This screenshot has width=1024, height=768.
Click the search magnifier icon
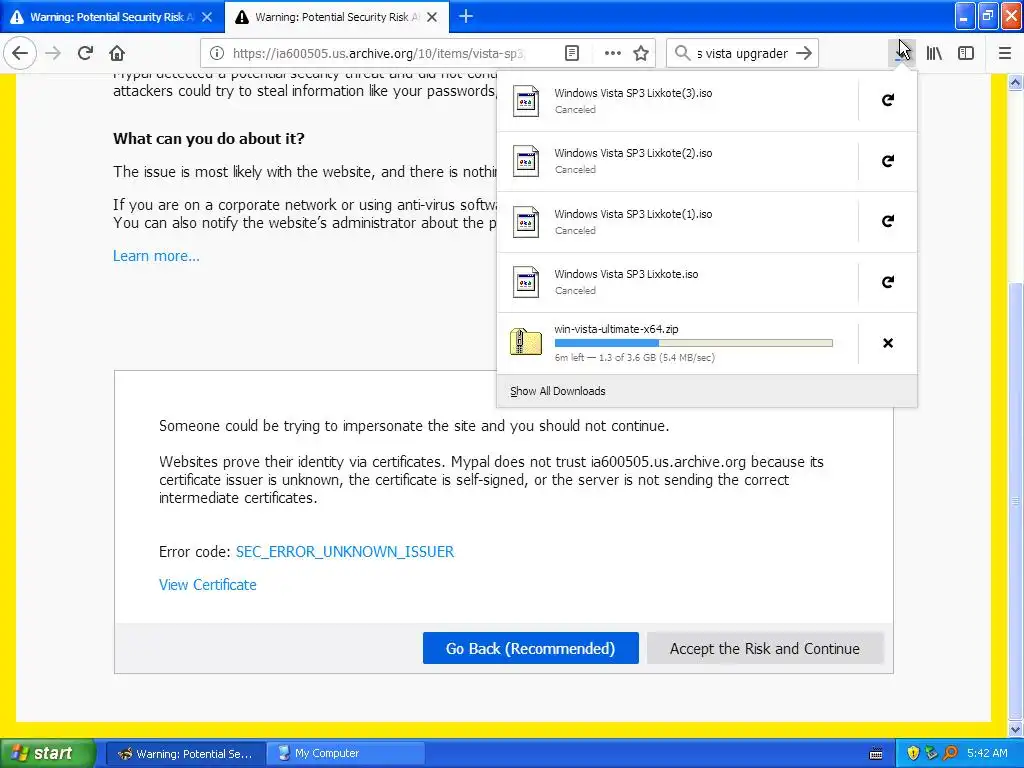(x=682, y=53)
